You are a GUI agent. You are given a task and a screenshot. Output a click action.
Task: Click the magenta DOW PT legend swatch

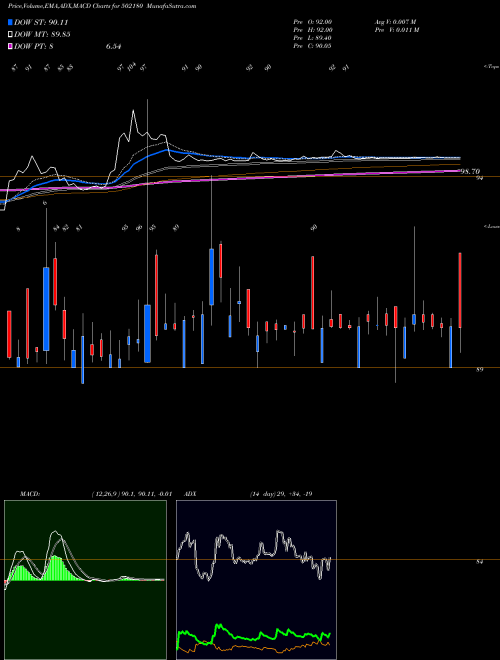click(x=10, y=46)
